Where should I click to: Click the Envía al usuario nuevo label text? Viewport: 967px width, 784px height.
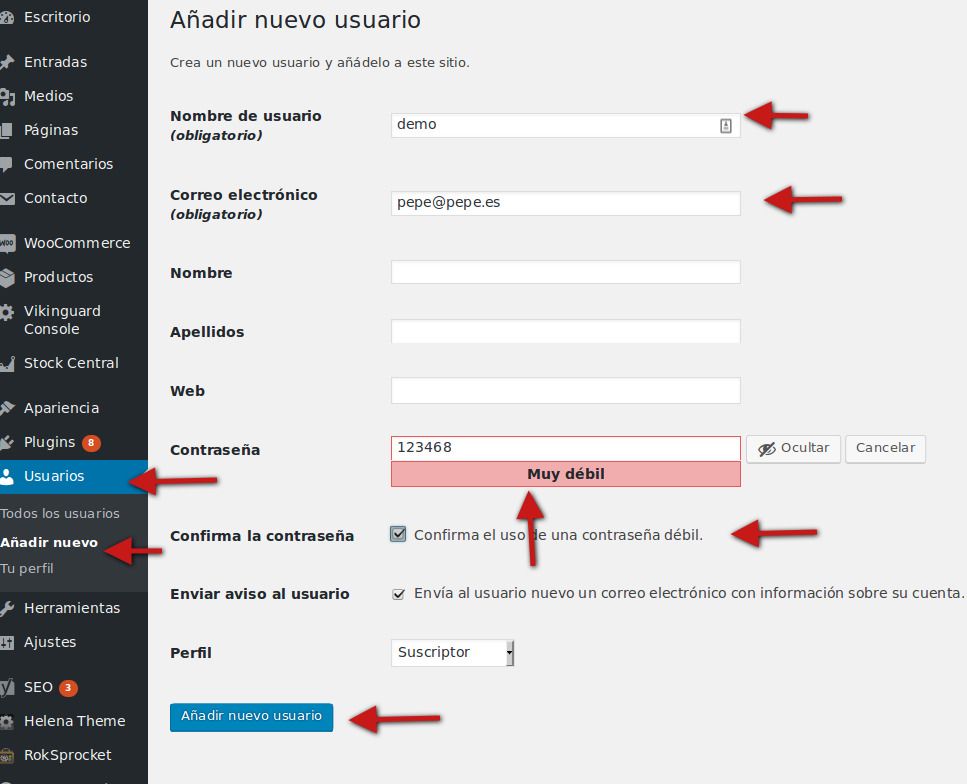click(689, 593)
